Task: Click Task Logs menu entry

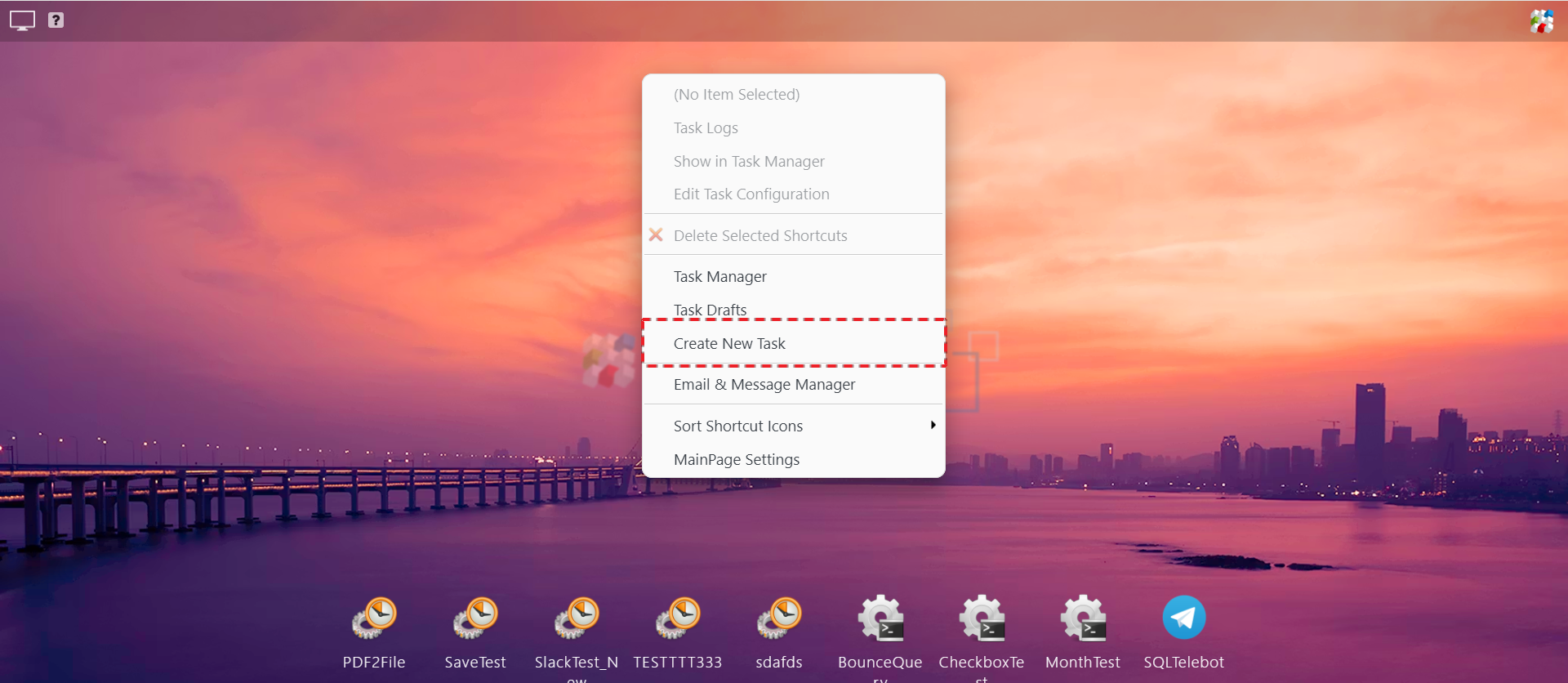Action: click(x=794, y=128)
